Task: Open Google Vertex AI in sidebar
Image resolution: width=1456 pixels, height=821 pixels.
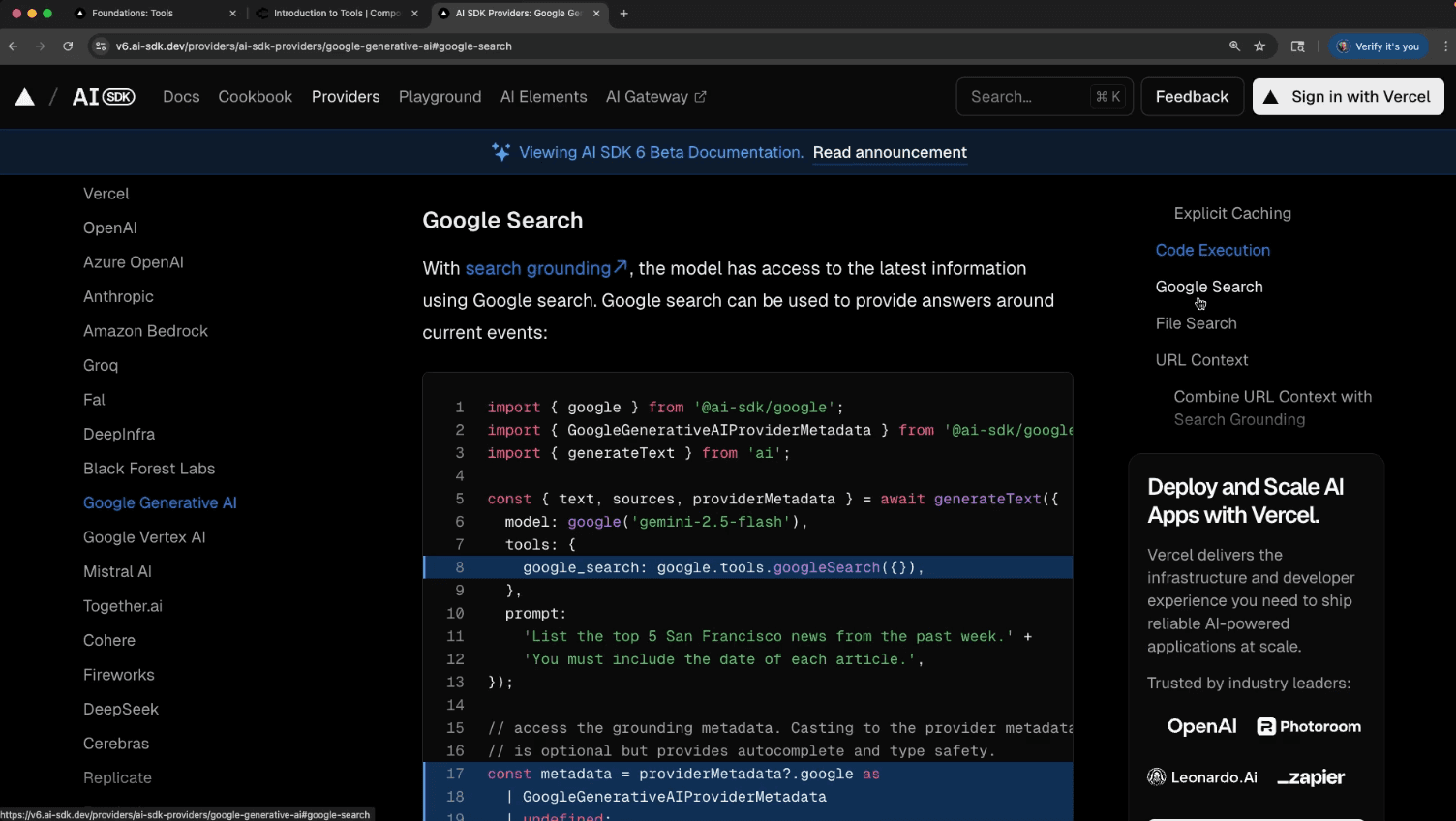Action: [x=144, y=537]
